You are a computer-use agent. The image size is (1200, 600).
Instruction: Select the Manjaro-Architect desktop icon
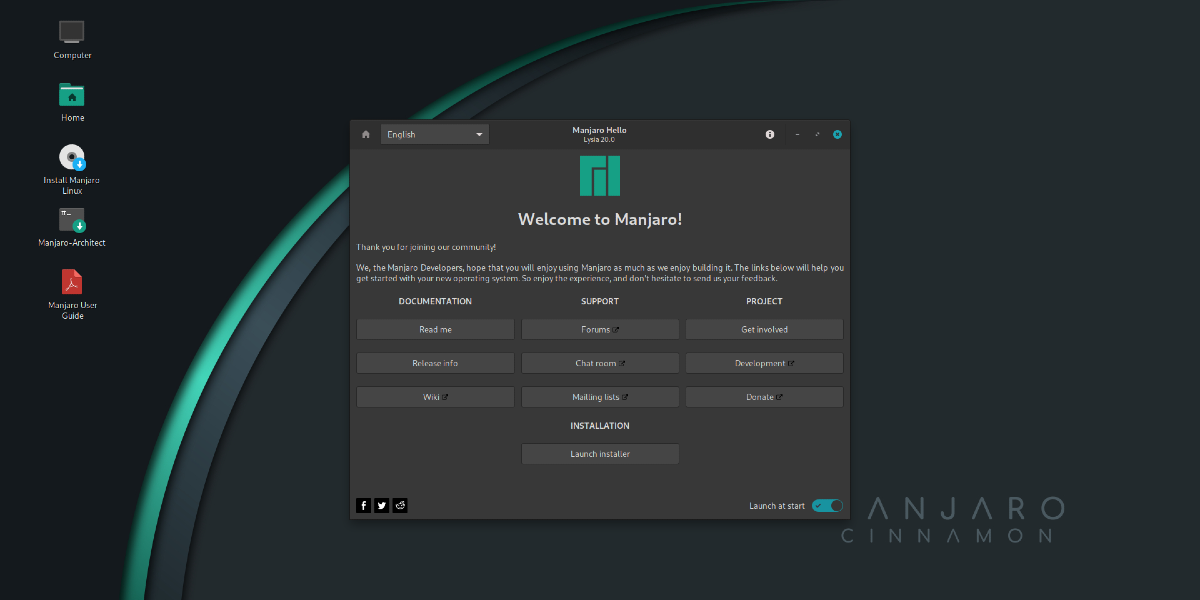tap(72, 221)
